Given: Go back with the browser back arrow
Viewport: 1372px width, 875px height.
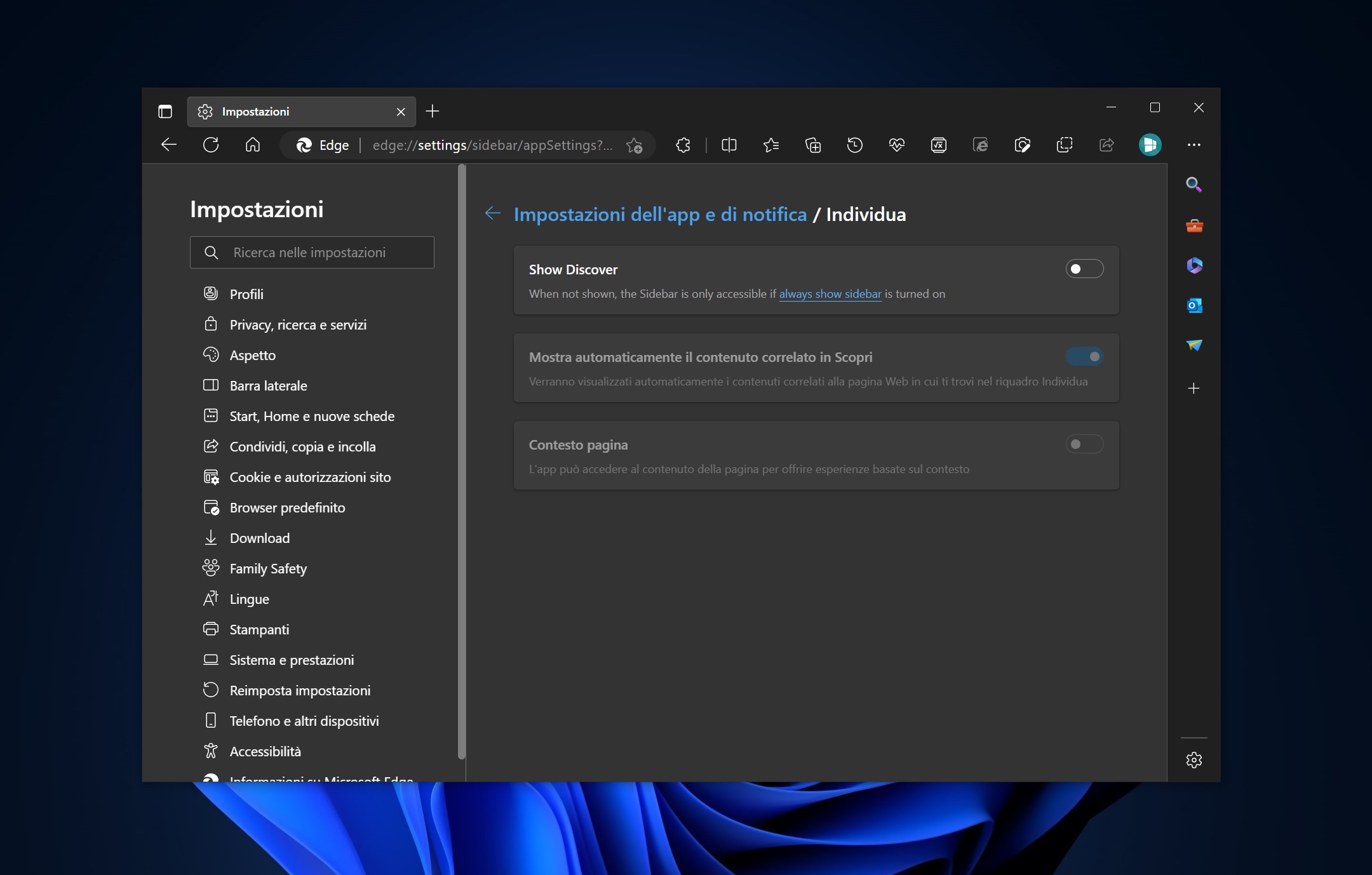Looking at the screenshot, I should pyautogui.click(x=169, y=145).
